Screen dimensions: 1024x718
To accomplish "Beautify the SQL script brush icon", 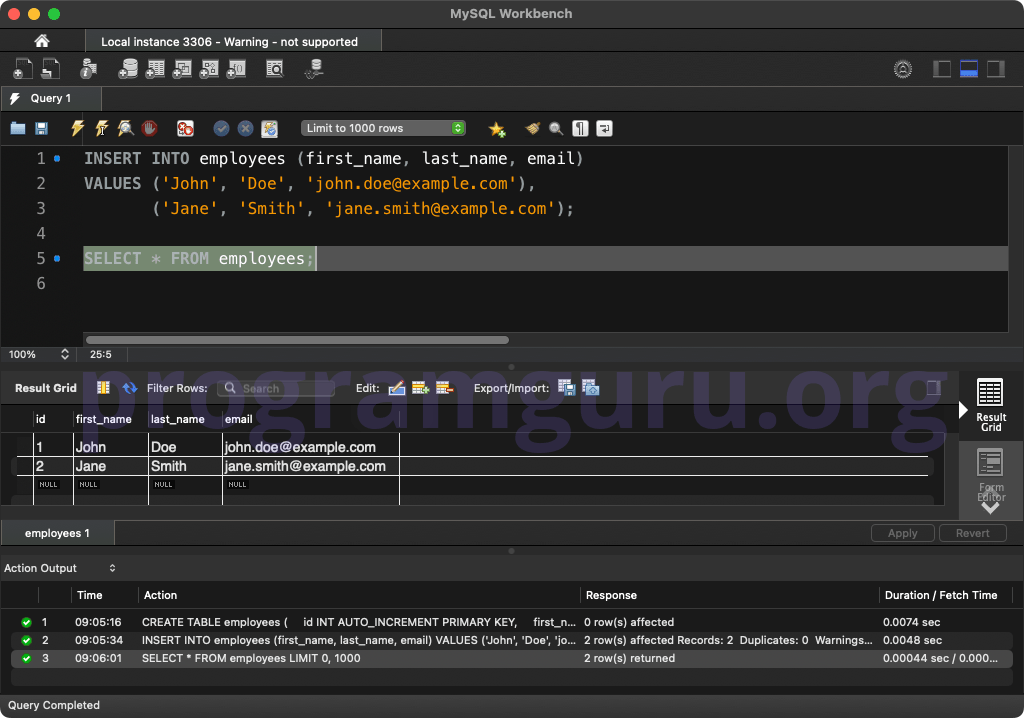I will 533,129.
